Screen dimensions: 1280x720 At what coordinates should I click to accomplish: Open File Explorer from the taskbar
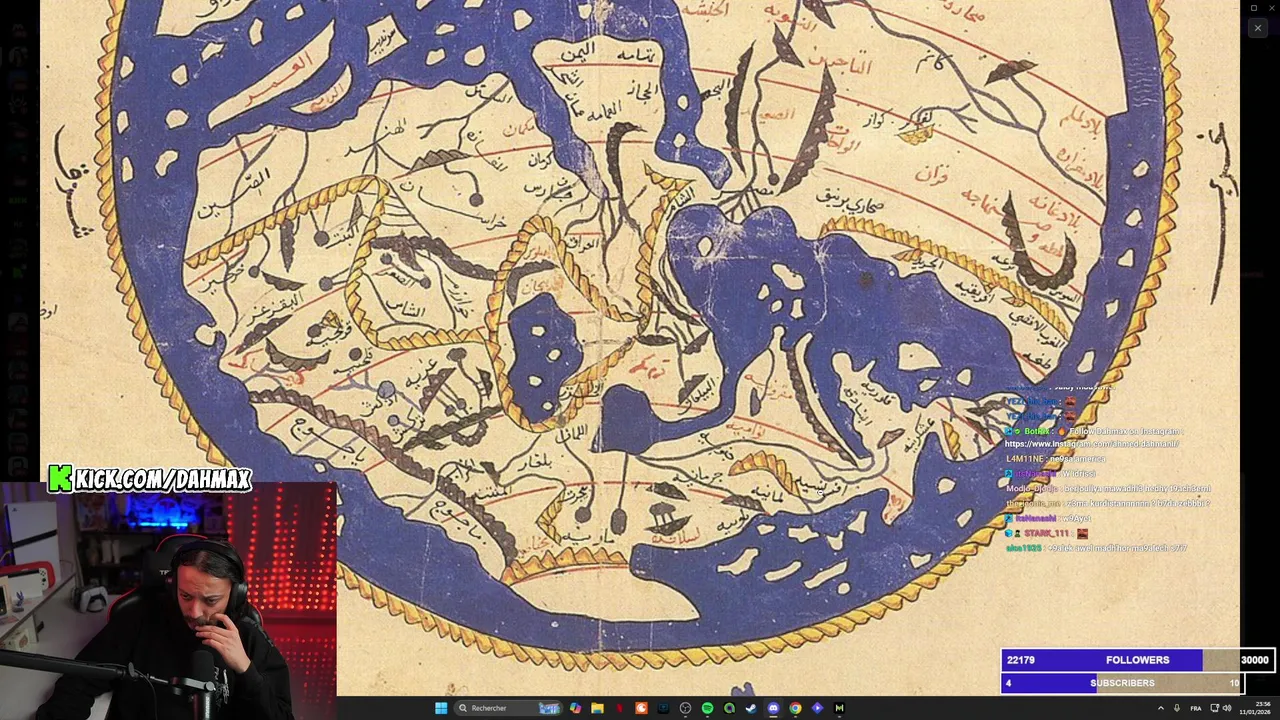coord(597,708)
